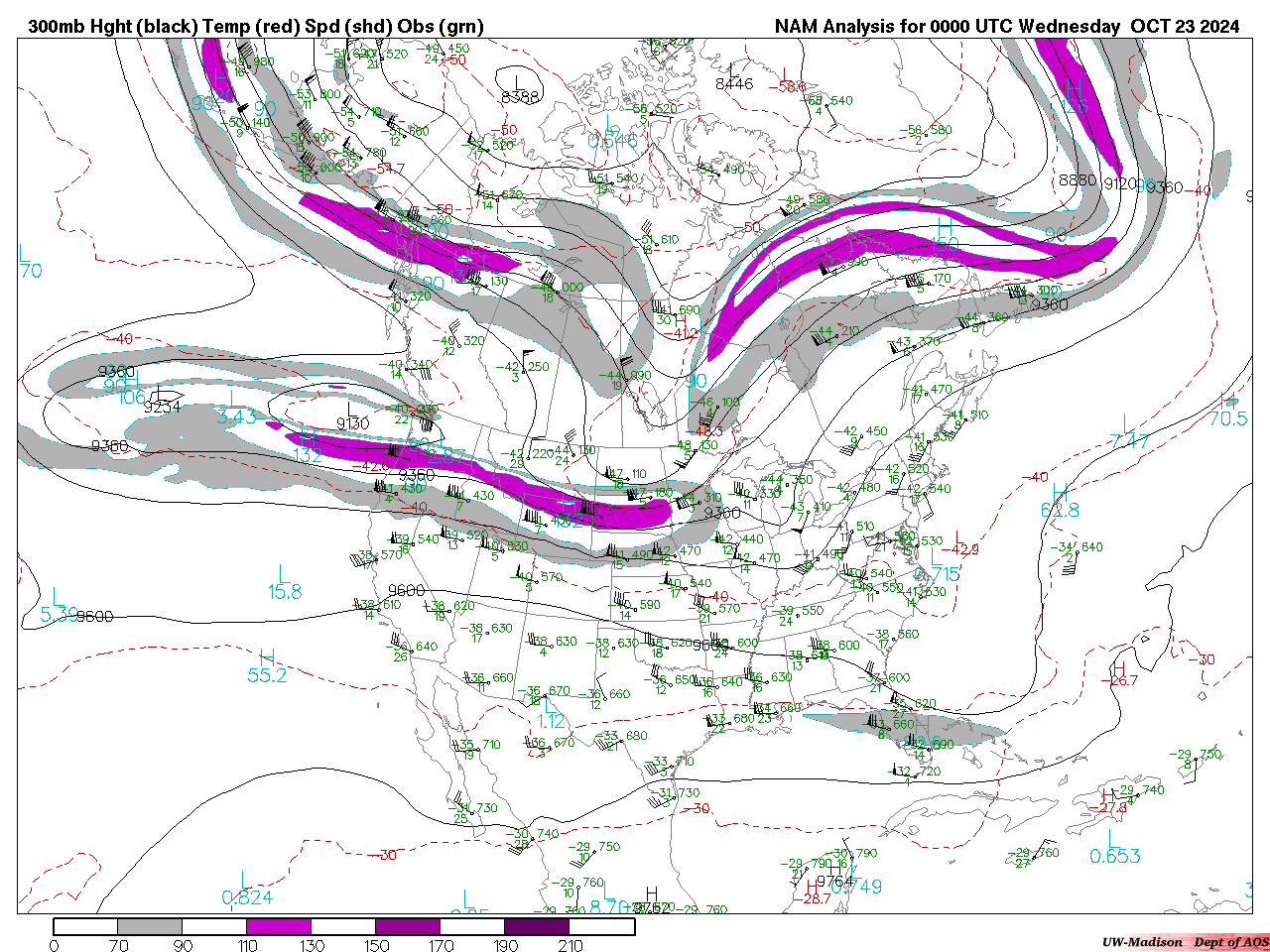1270x952 pixels.
Task: Select the black L marker above 8388
Action: click(517, 81)
